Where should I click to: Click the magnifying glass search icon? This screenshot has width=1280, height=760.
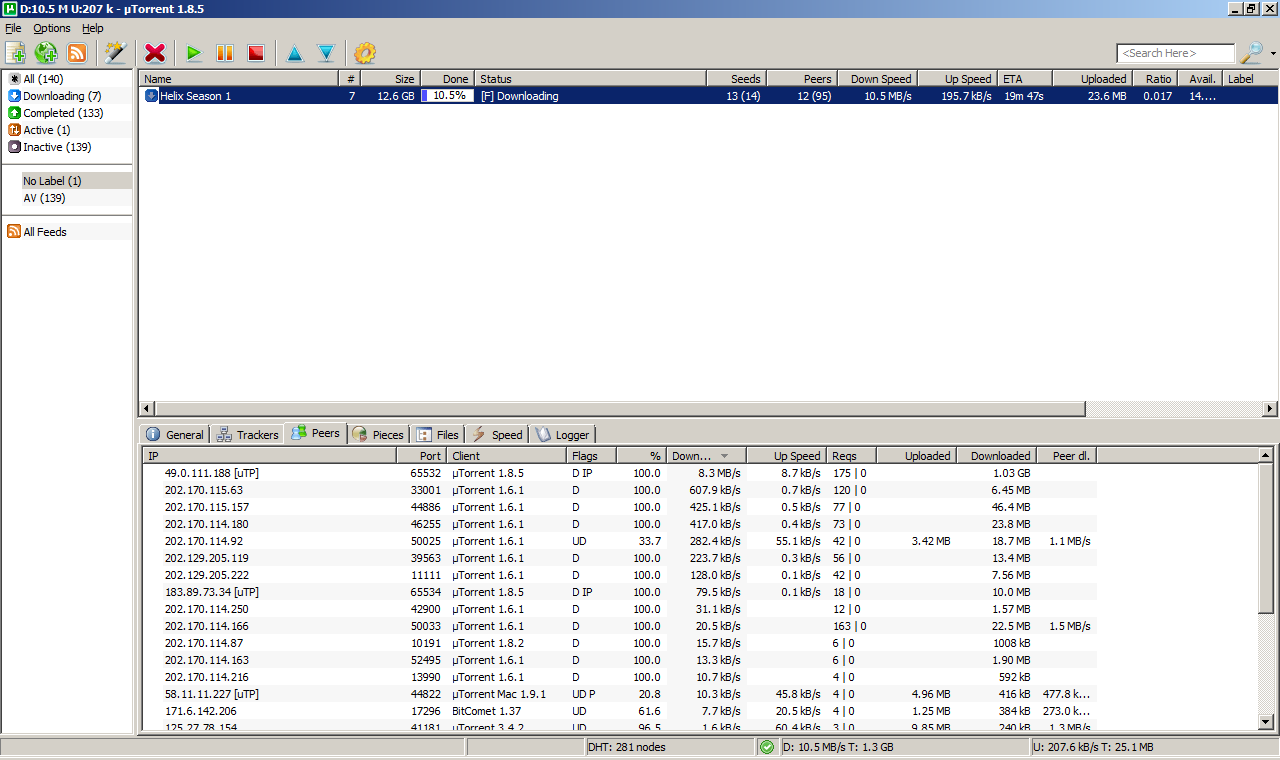point(1251,53)
